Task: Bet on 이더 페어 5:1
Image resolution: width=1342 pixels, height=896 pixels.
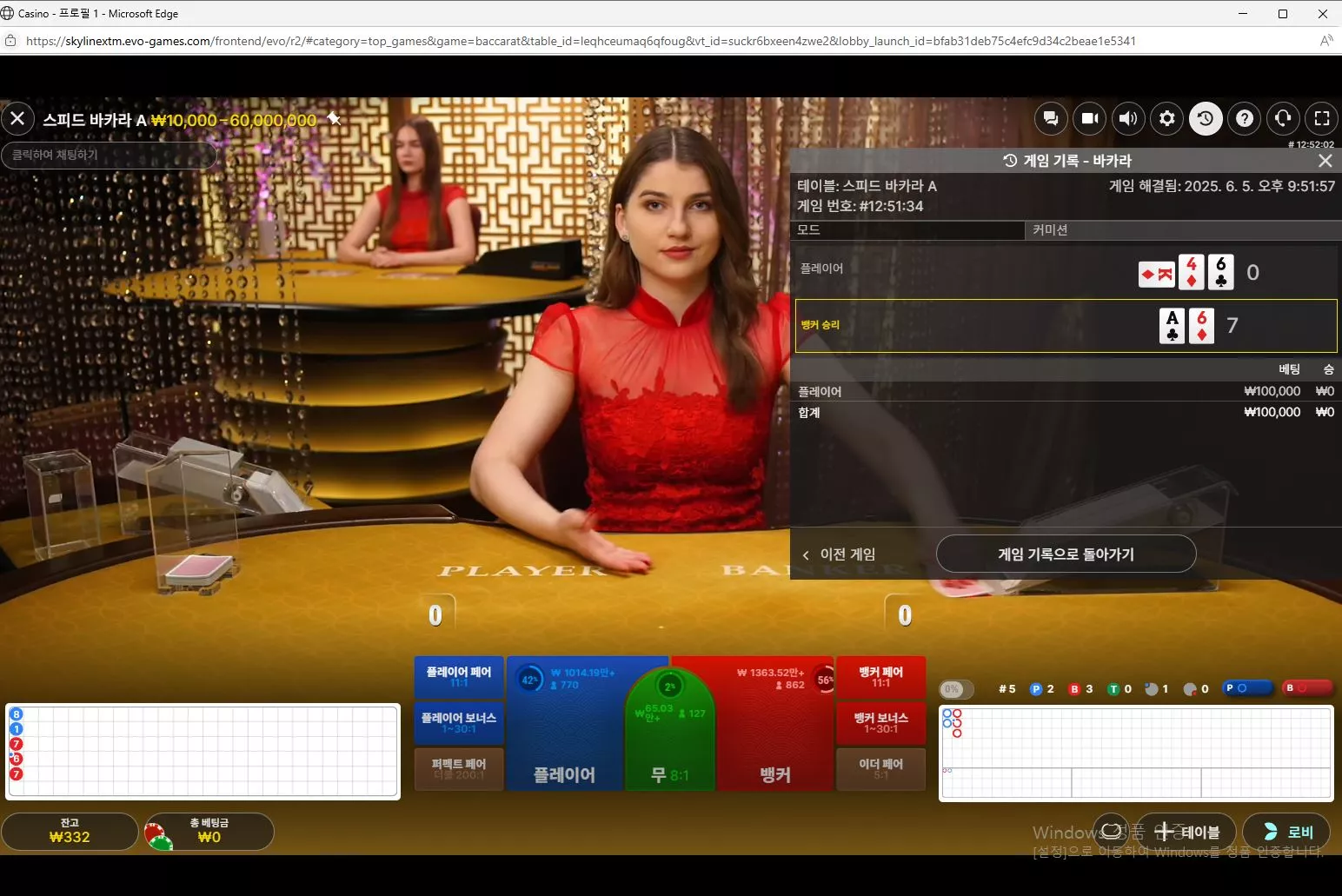Action: coord(880,769)
